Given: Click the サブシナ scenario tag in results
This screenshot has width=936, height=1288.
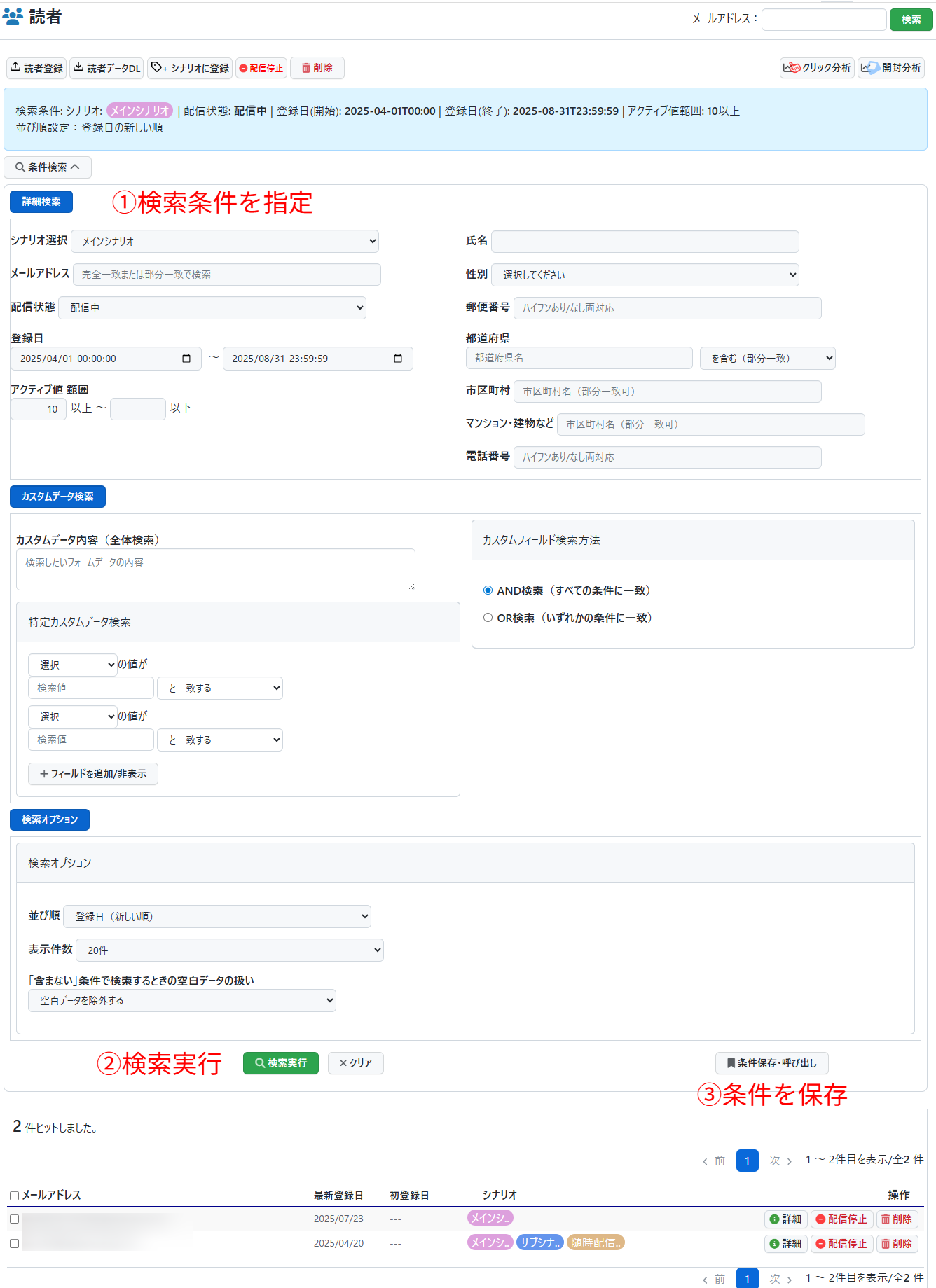Looking at the screenshot, I should (539, 1242).
